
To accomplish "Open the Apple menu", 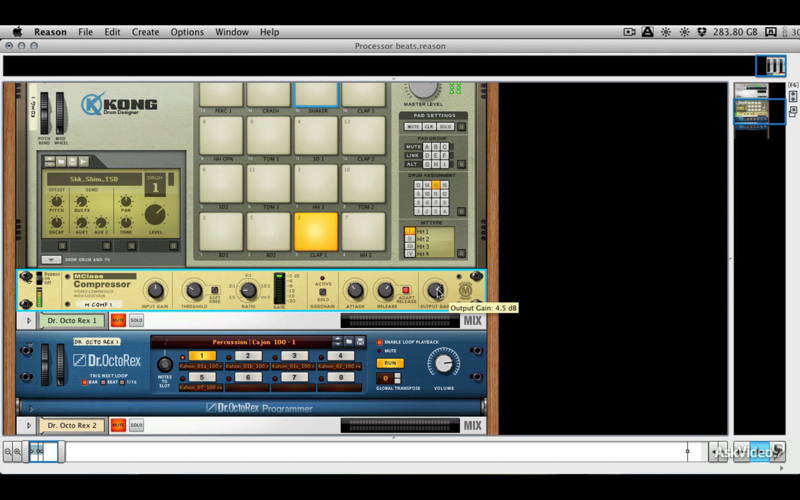I will point(17,32).
